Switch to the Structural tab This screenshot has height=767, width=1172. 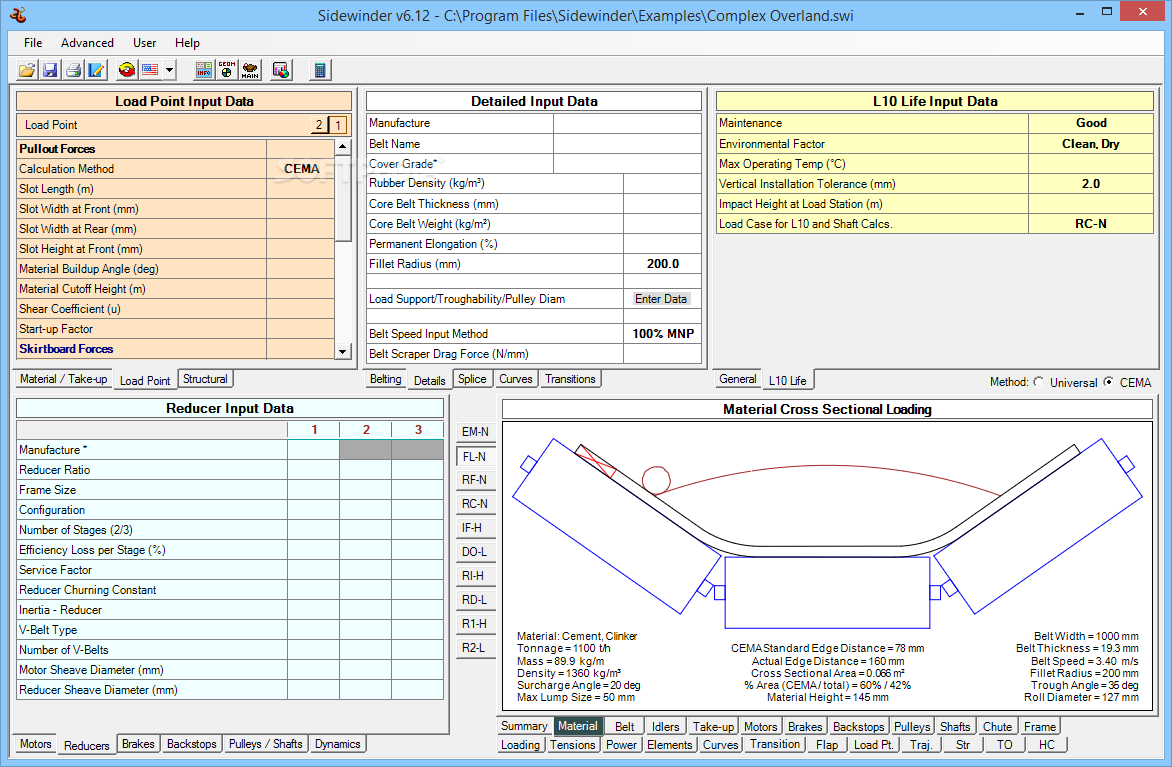[205, 379]
